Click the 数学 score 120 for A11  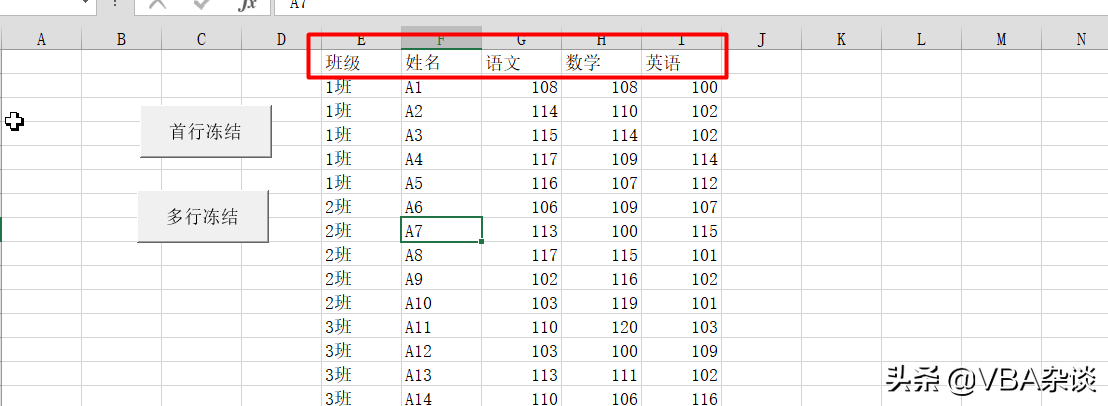tap(601, 327)
